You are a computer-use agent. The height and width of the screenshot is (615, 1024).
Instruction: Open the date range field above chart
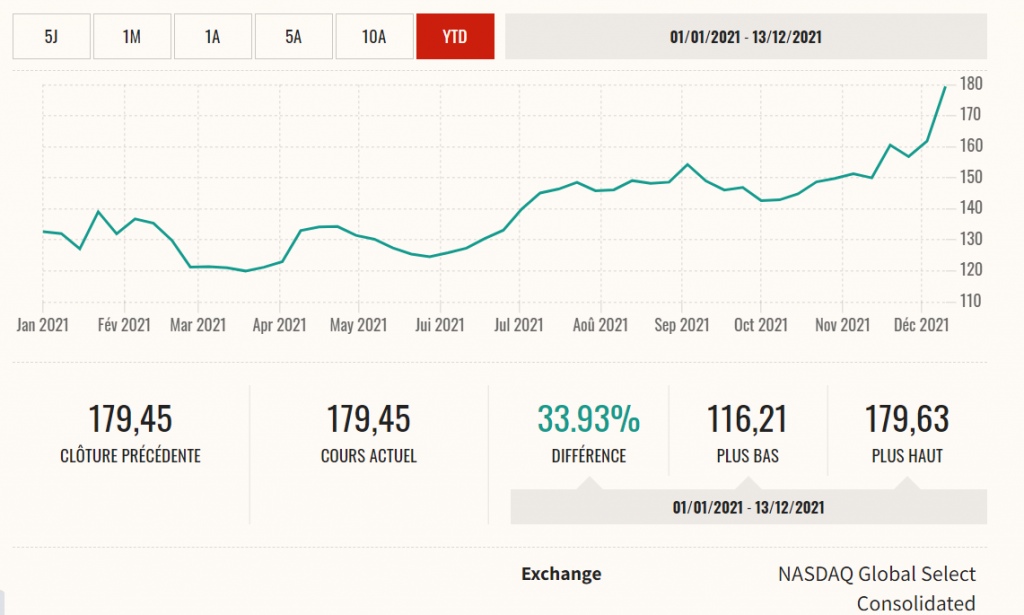coord(746,37)
